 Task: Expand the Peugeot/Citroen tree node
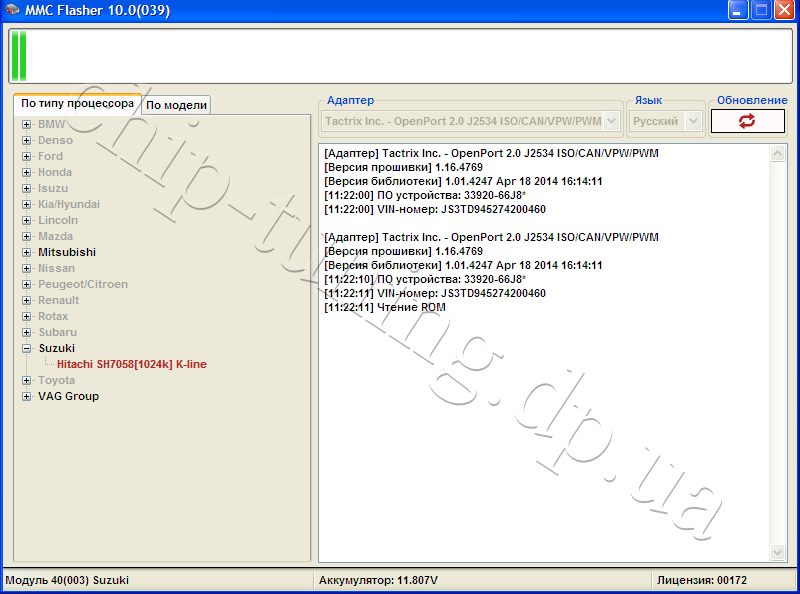coord(27,284)
